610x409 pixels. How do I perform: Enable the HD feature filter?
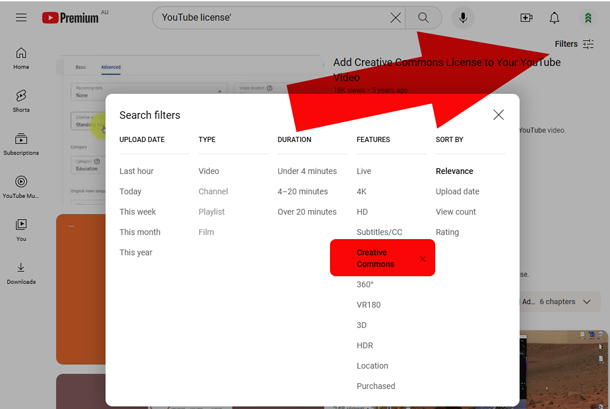[362, 212]
